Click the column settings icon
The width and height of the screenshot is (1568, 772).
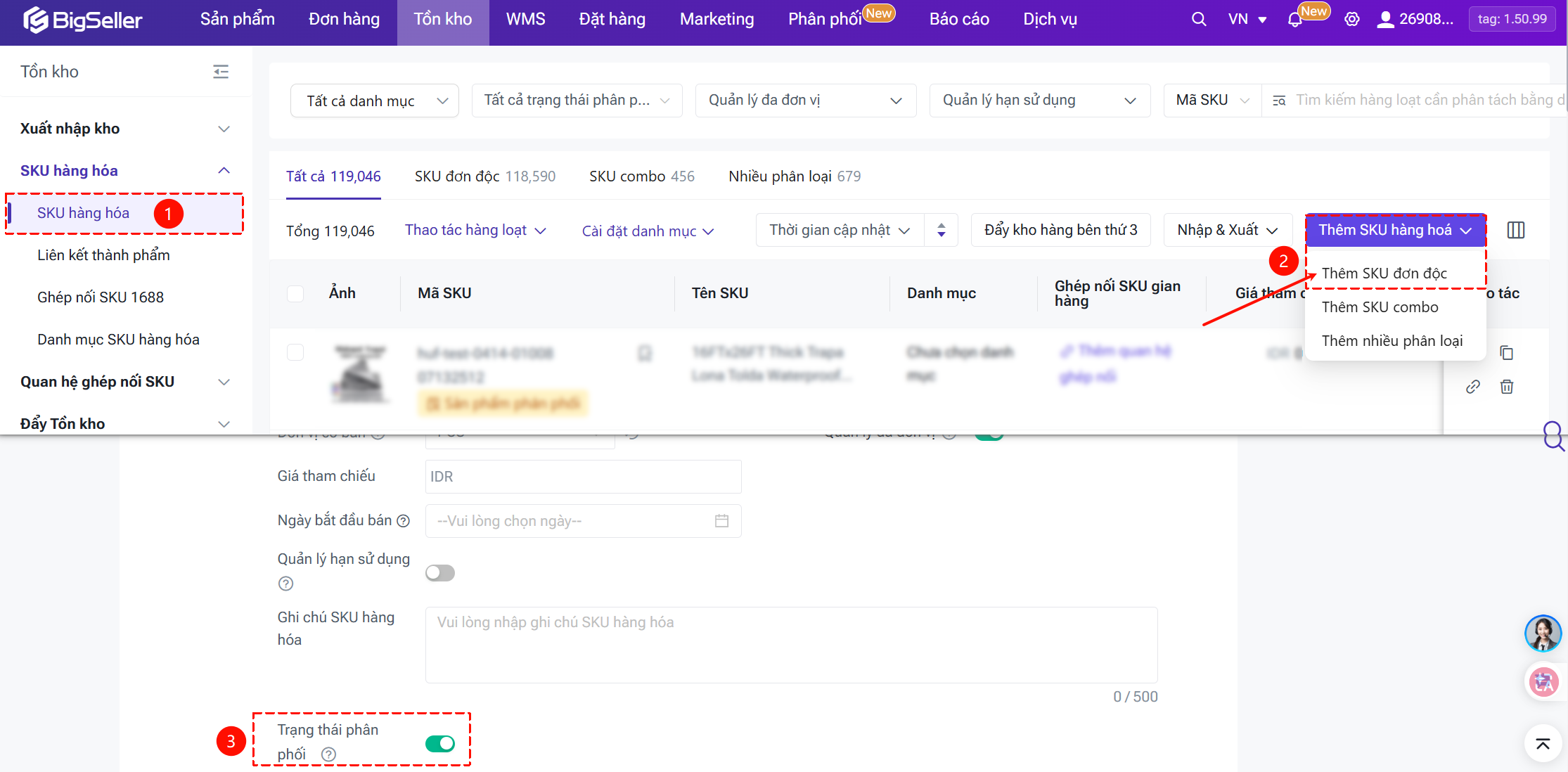click(1515, 230)
